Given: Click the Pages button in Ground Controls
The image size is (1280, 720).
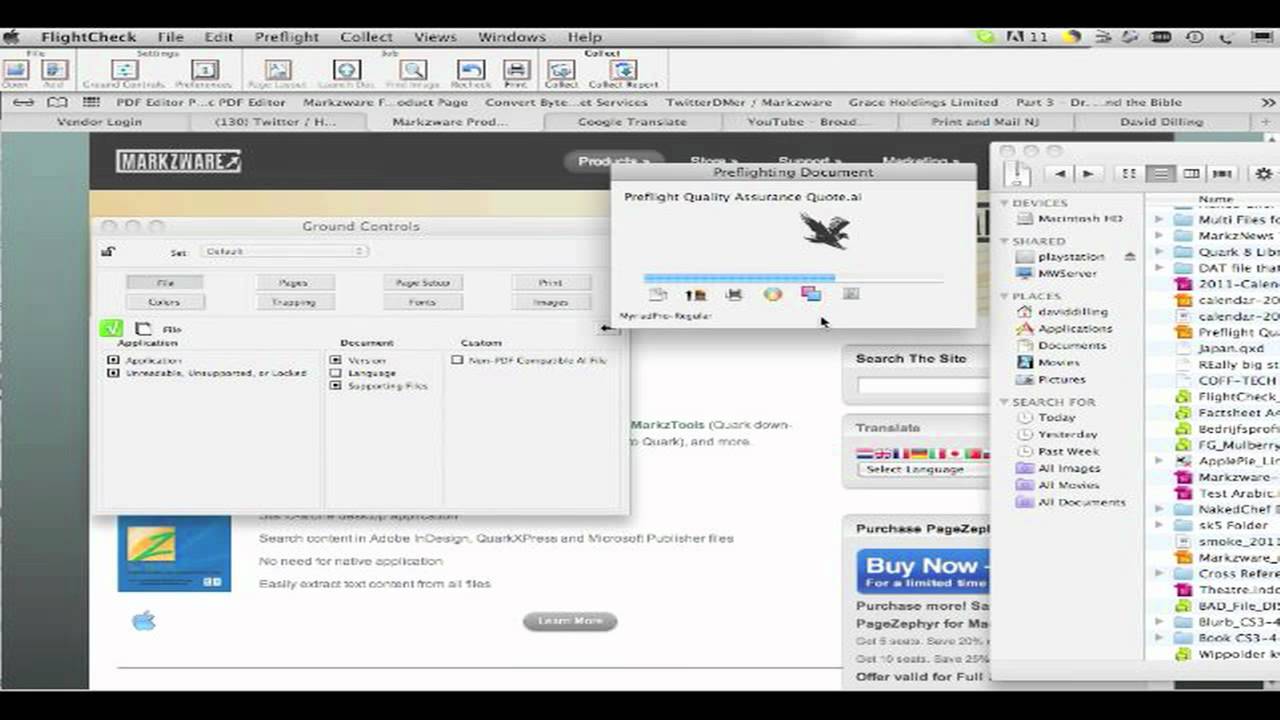Looking at the screenshot, I should [293, 283].
